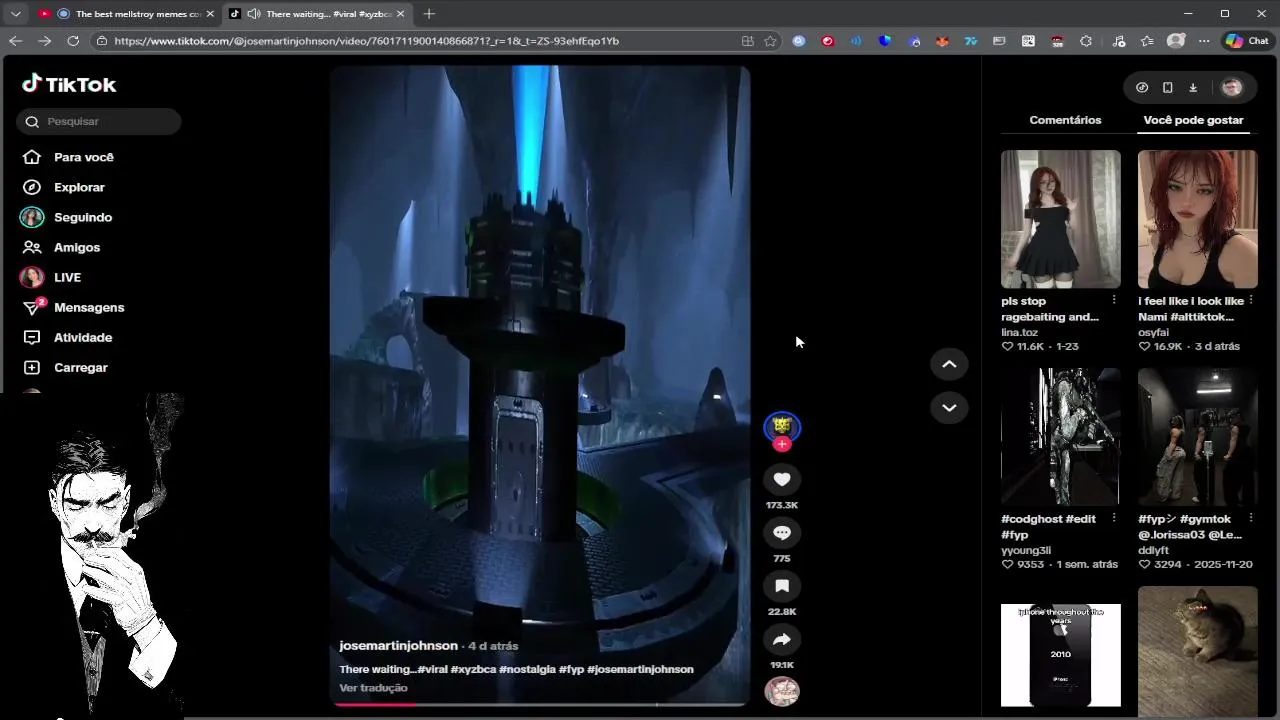
Task: Click the coin icon in the header
Action: 1142,87
